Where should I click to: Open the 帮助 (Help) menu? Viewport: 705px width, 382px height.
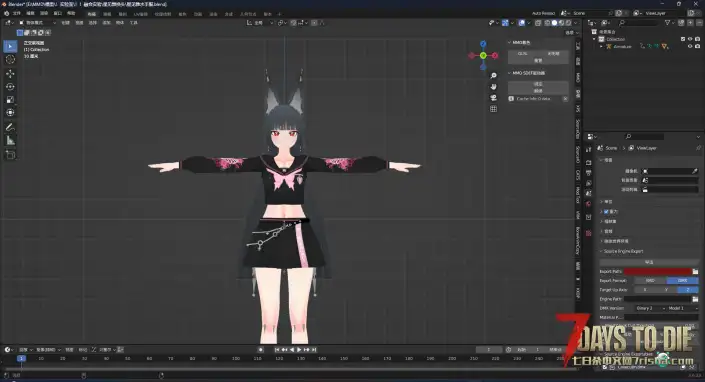coord(71,13)
